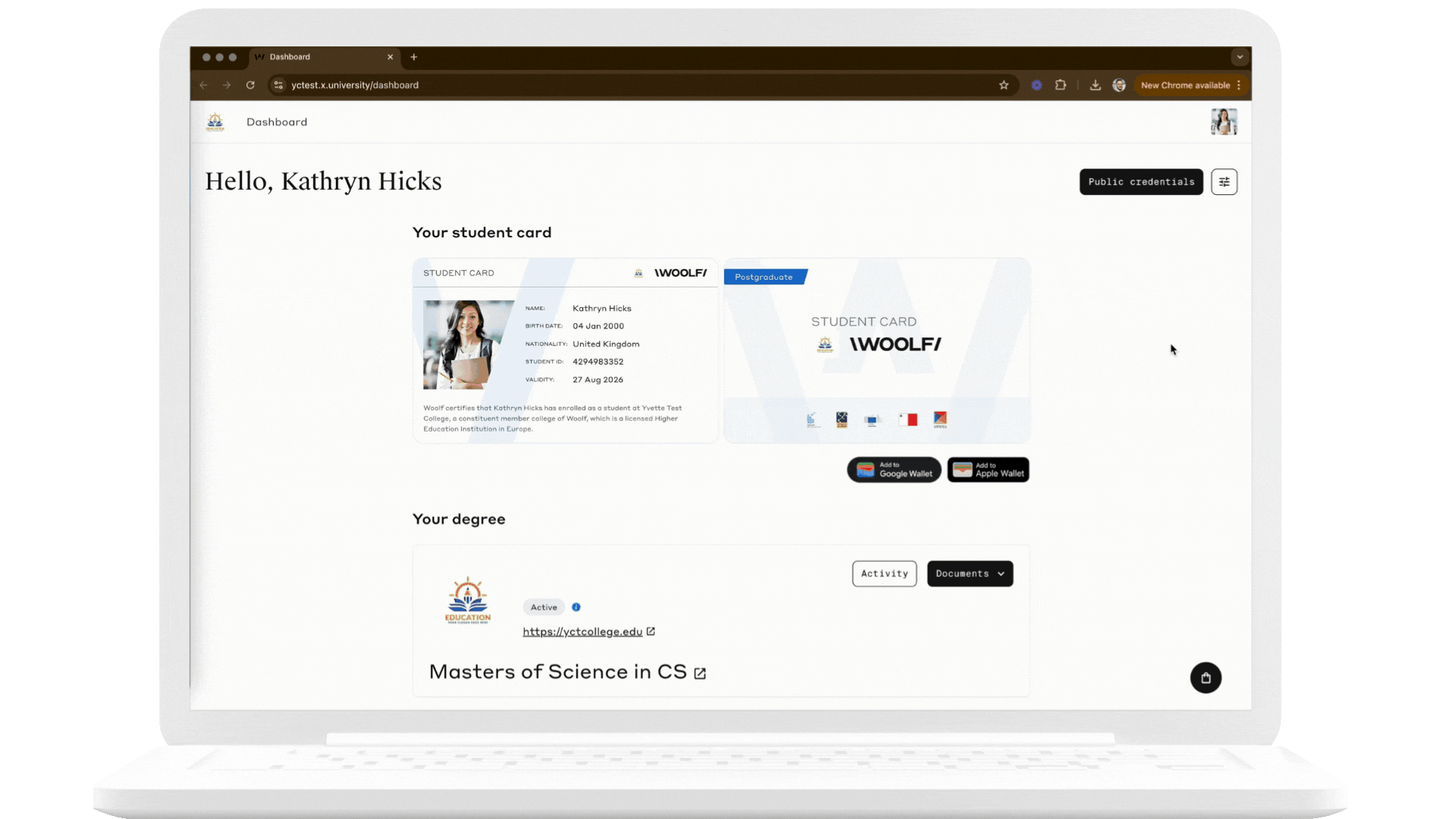
Task: Click the Postgraduate tag on the card
Action: 764,277
